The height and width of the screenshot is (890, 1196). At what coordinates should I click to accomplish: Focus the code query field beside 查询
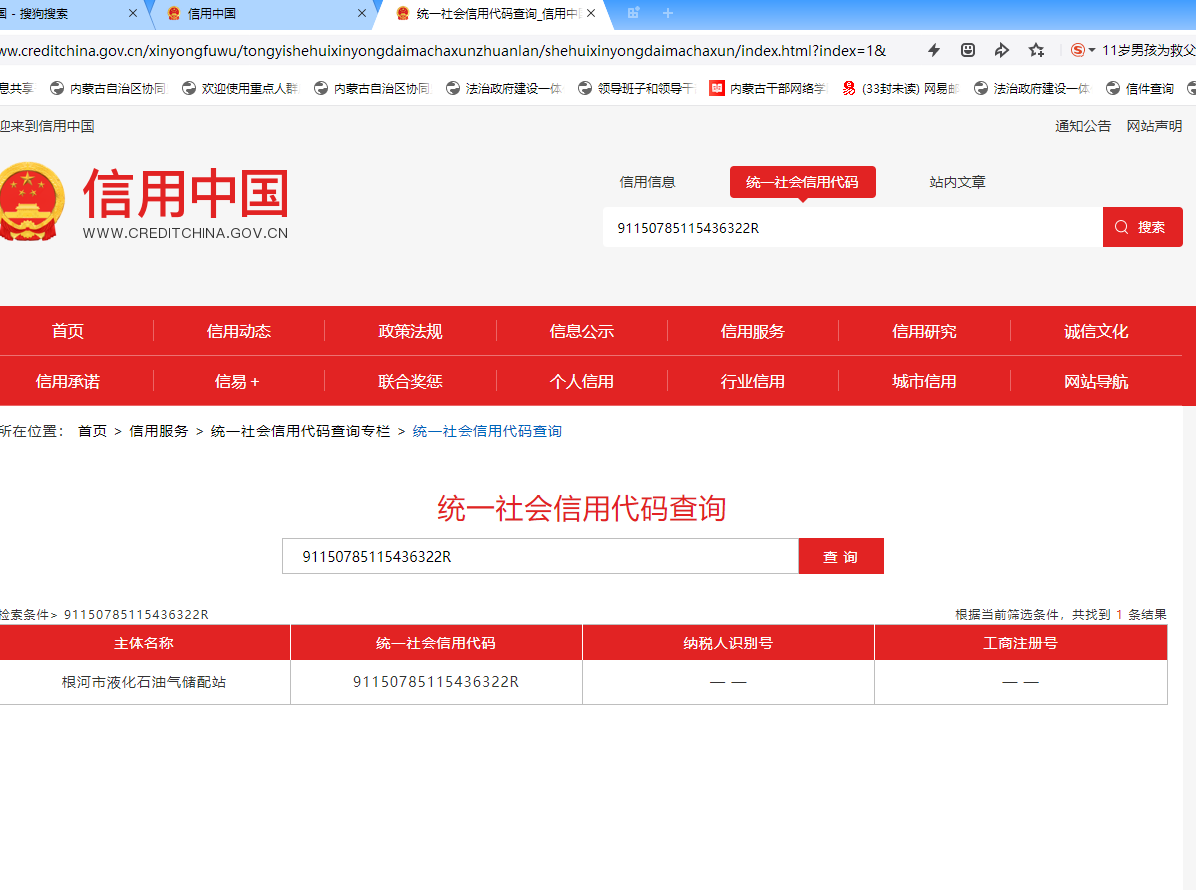coord(540,556)
